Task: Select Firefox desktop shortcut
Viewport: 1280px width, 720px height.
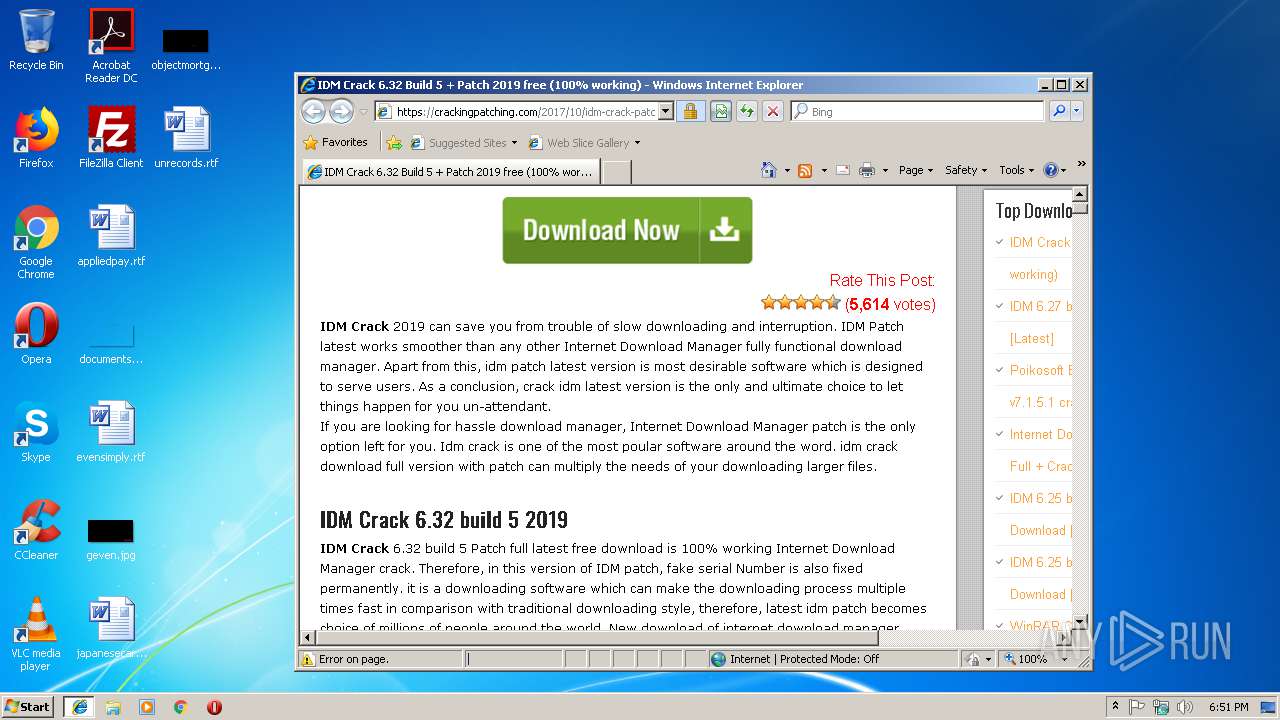Action: click(x=36, y=138)
